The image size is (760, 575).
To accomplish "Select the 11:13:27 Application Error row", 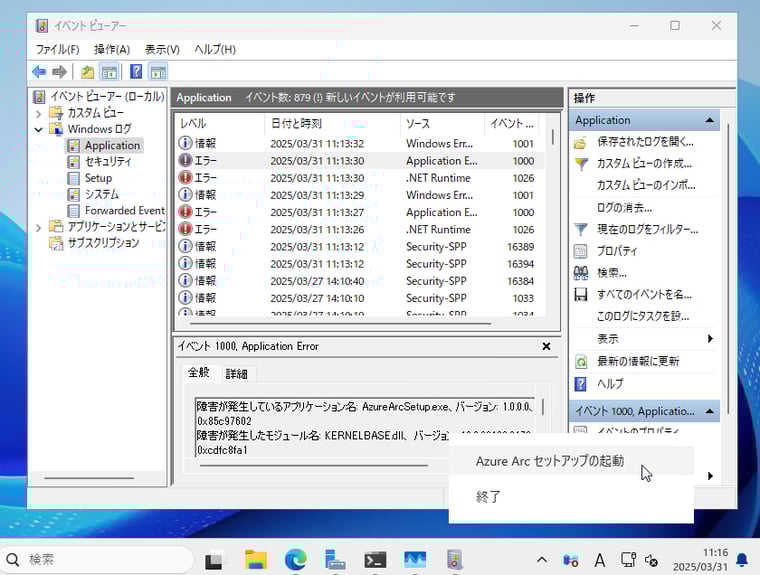I will (359, 212).
